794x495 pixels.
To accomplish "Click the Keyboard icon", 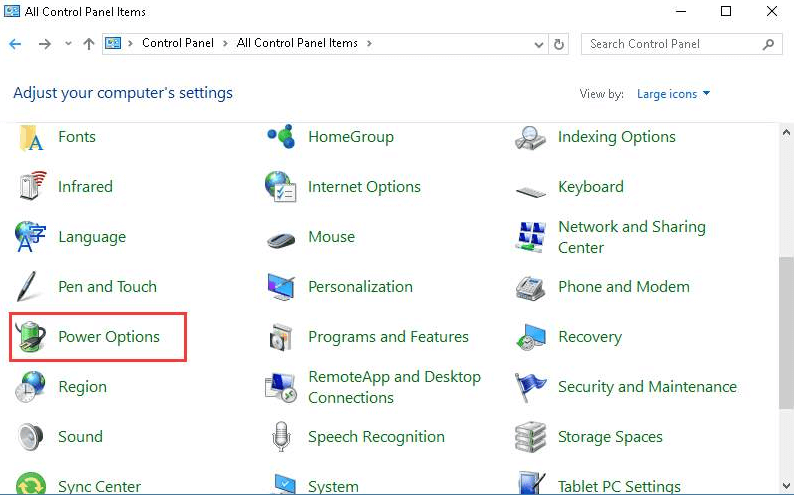I will coord(530,191).
